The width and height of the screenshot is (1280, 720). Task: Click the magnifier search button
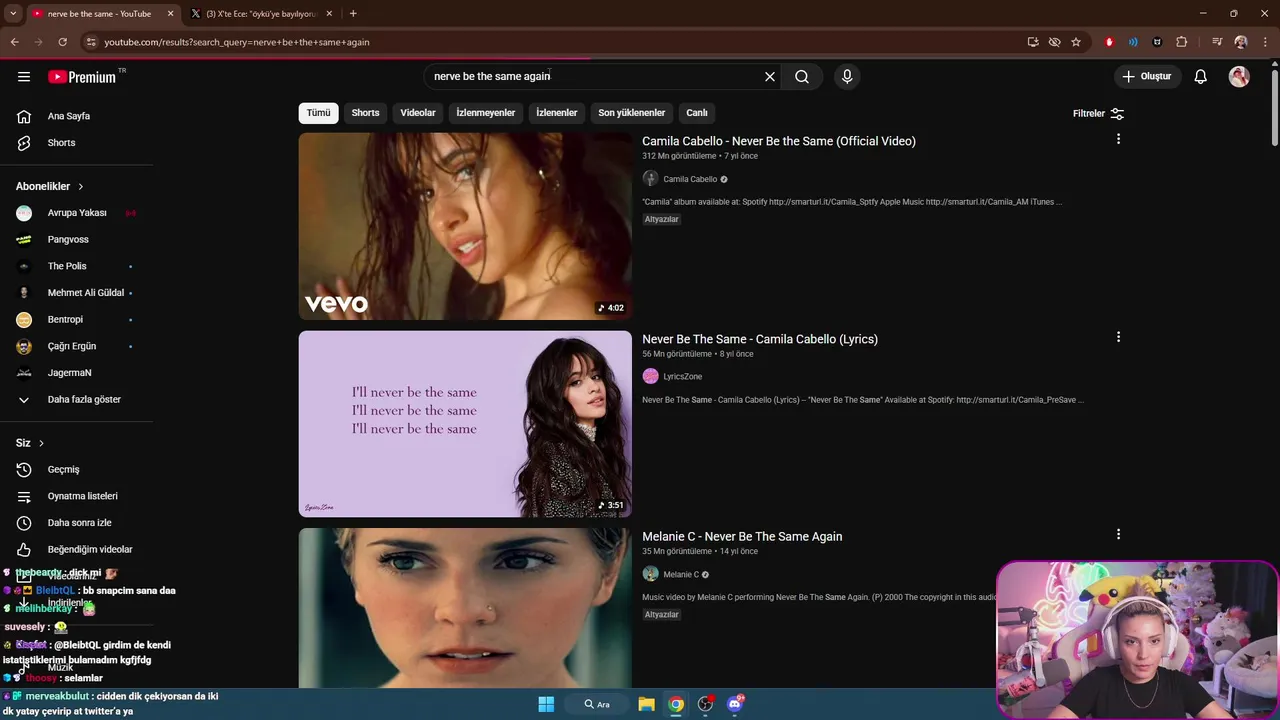[802, 77]
